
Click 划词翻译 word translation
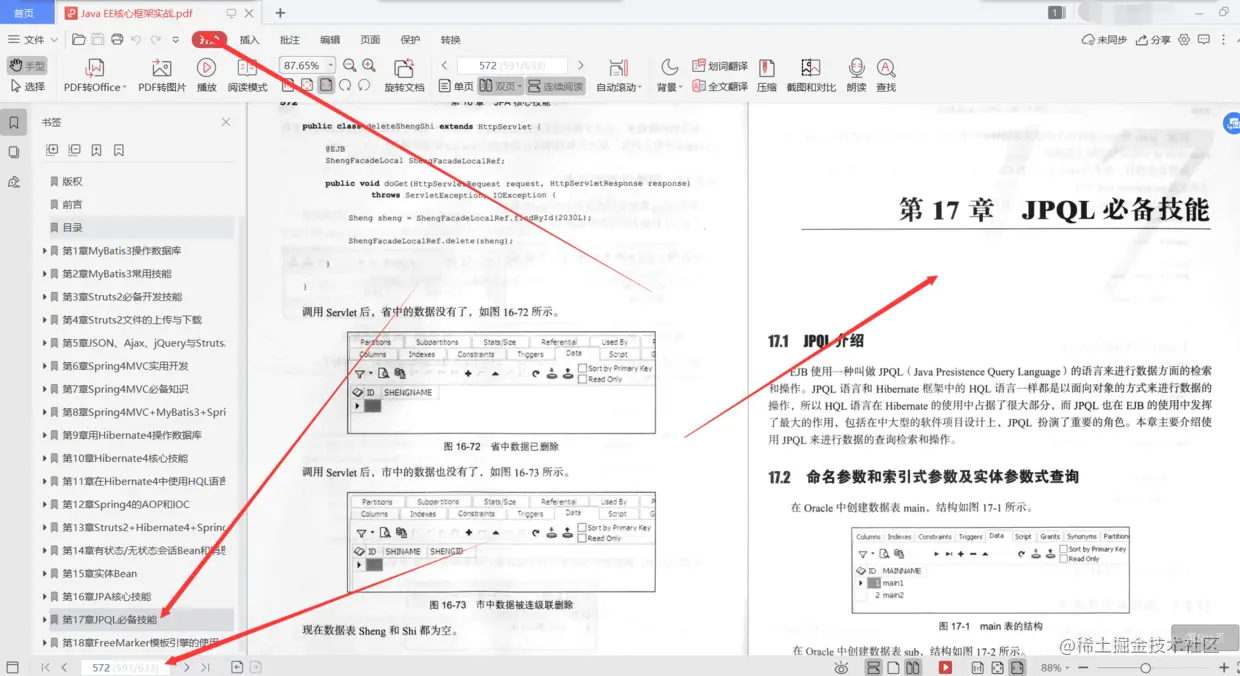tap(720, 66)
